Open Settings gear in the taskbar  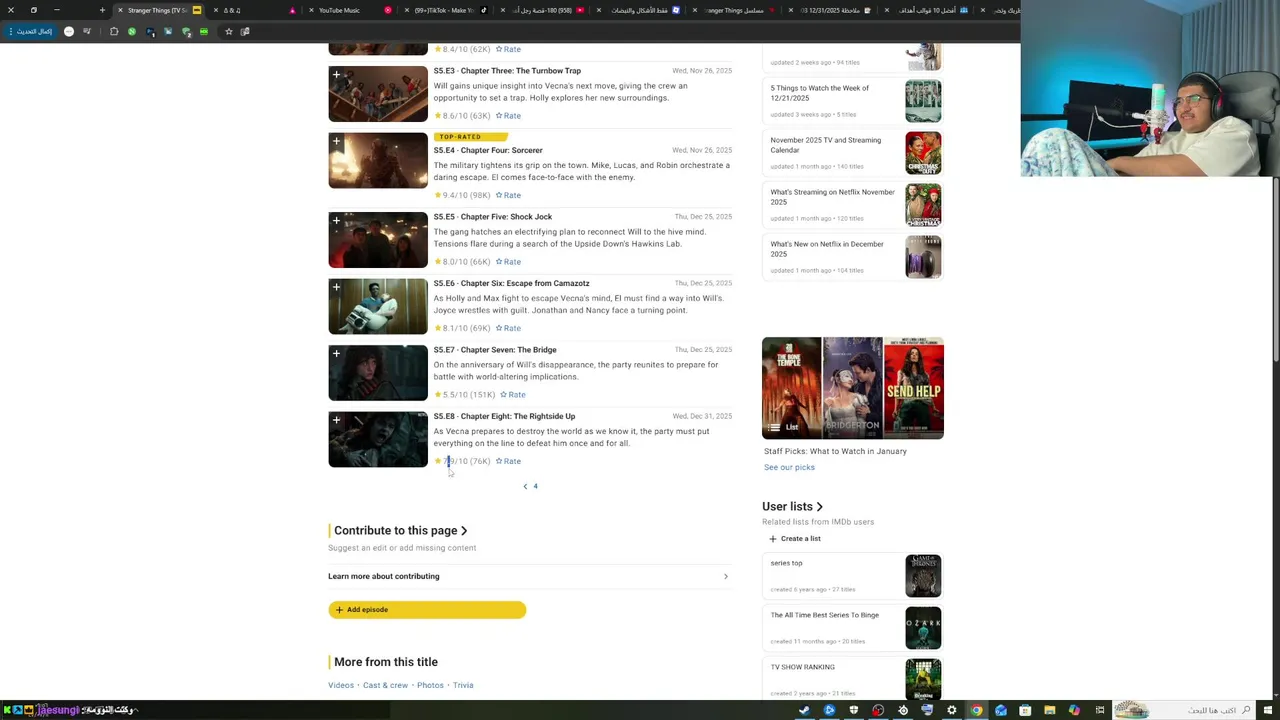951,711
